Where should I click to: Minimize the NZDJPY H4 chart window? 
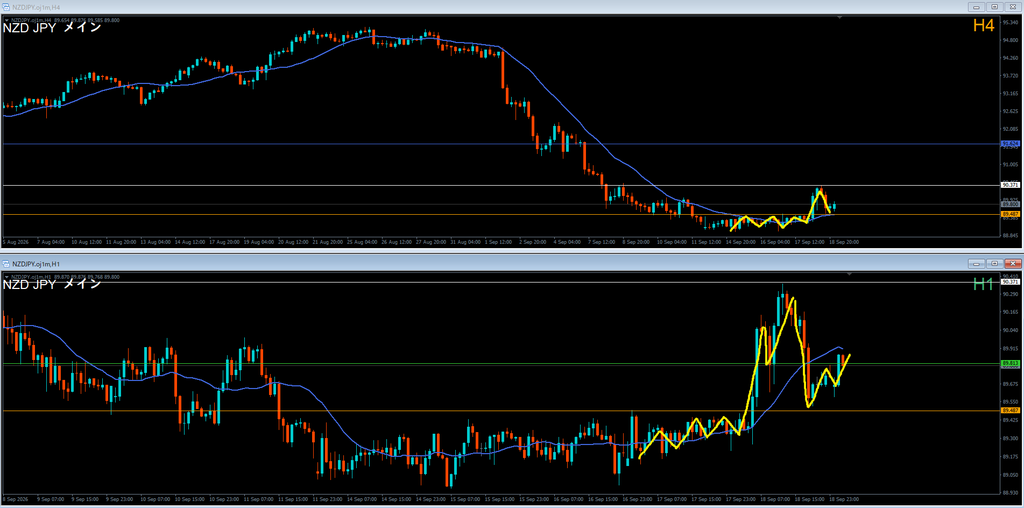click(x=978, y=7)
